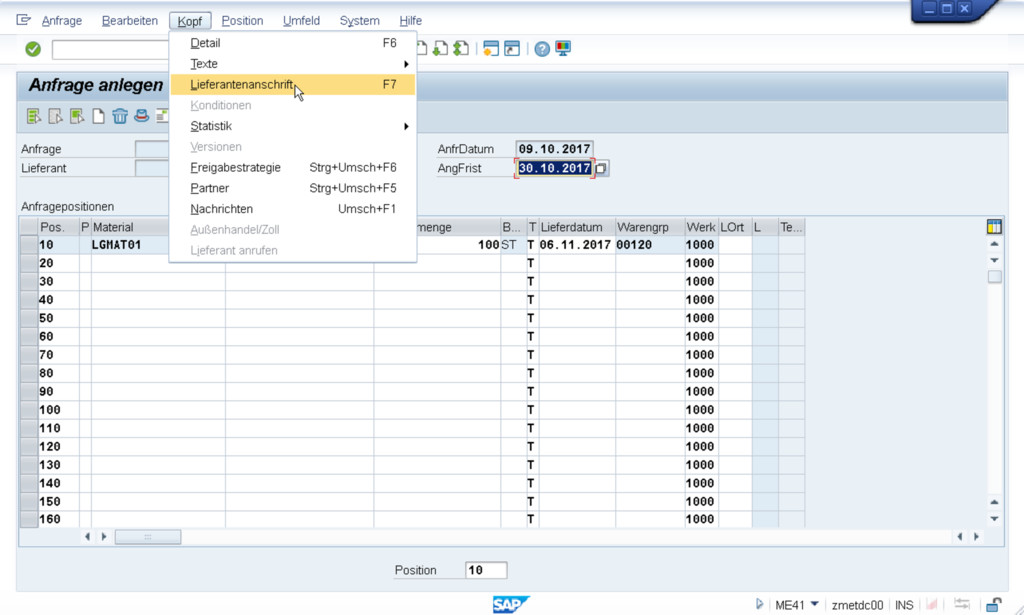Image resolution: width=1024 pixels, height=615 pixels.
Task: Open the table settings icon above scrollbar
Action: pos(993,227)
